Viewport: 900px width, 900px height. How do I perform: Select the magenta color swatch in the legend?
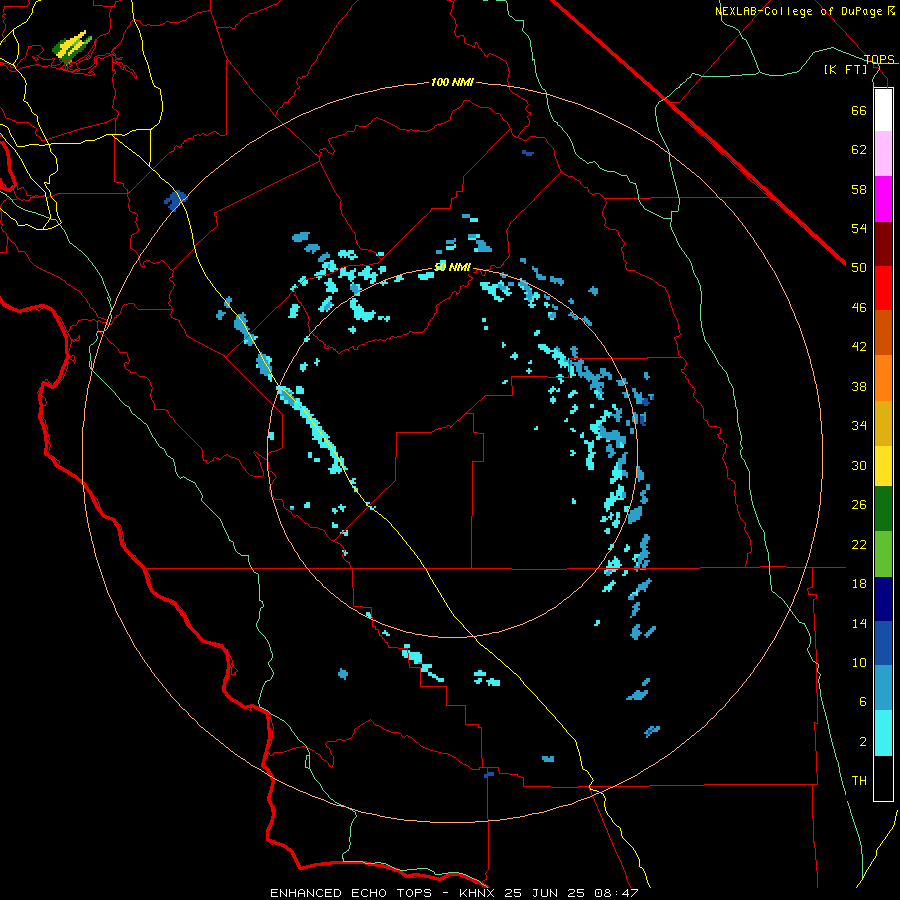(x=883, y=199)
